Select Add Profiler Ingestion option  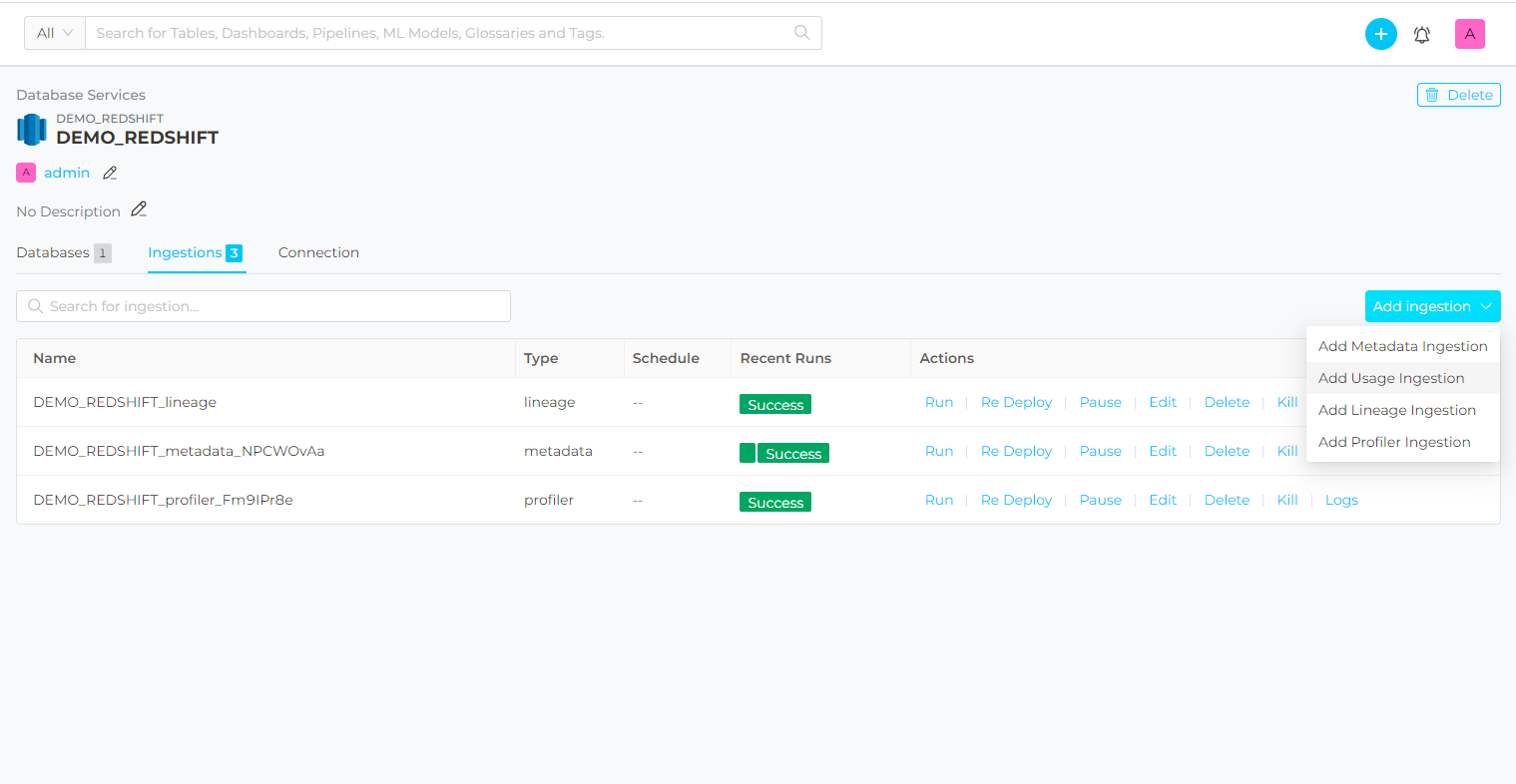click(x=1394, y=442)
